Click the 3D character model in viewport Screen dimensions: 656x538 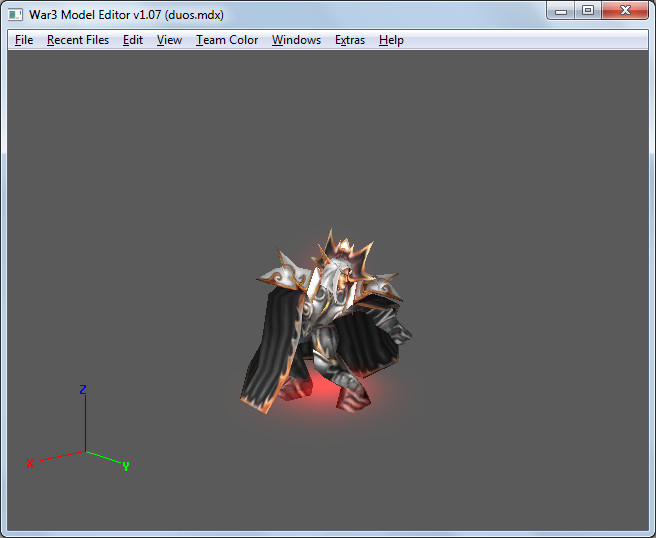(325, 322)
